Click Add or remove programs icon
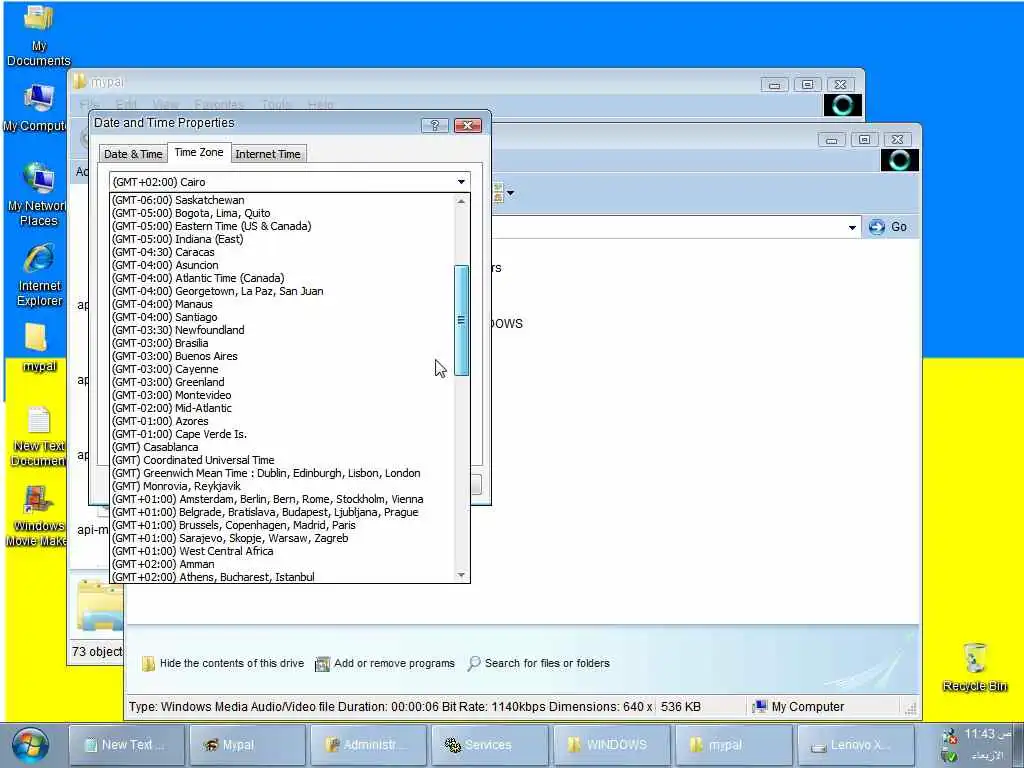Viewport: 1024px width, 768px height. point(322,664)
